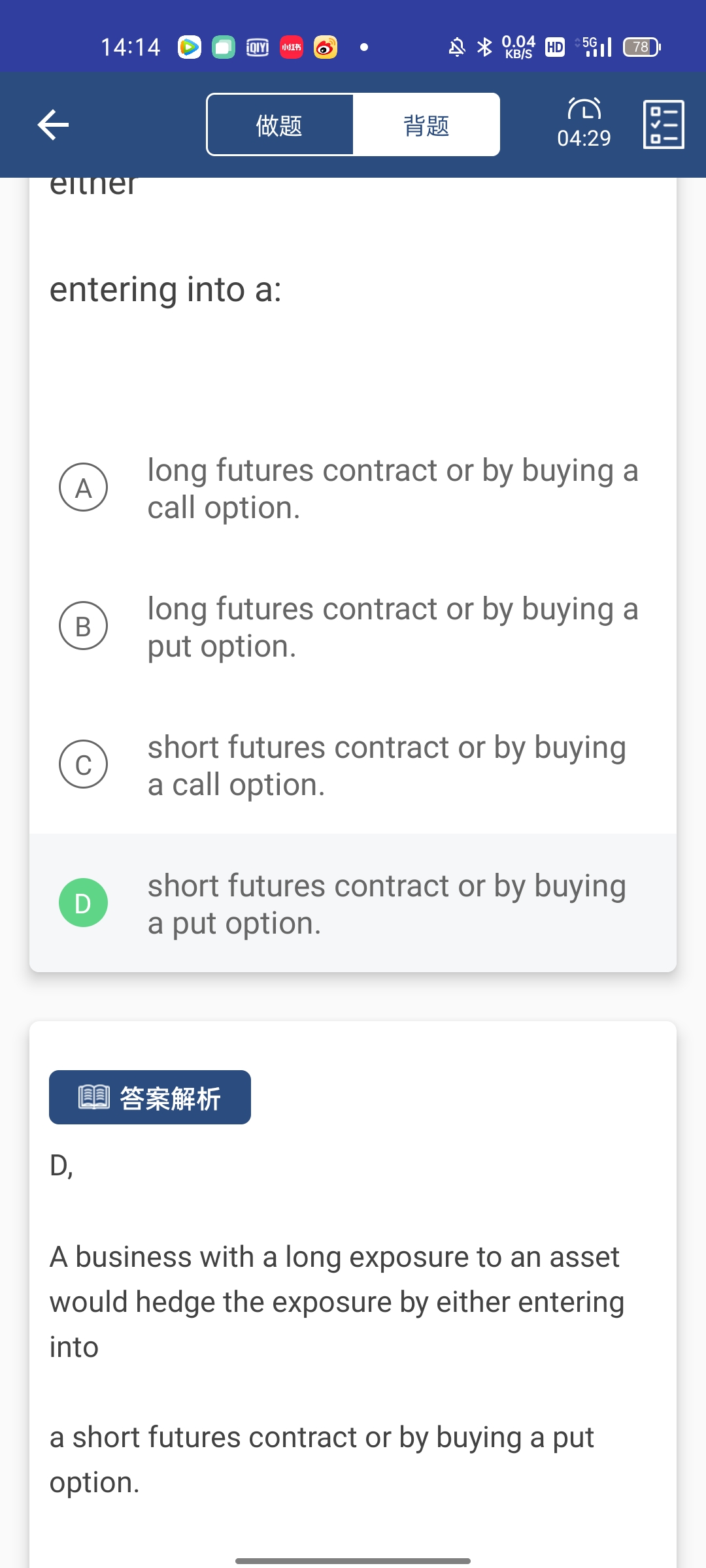The image size is (706, 1568).
Task: Tap the battery indicator icon
Action: coord(641,47)
